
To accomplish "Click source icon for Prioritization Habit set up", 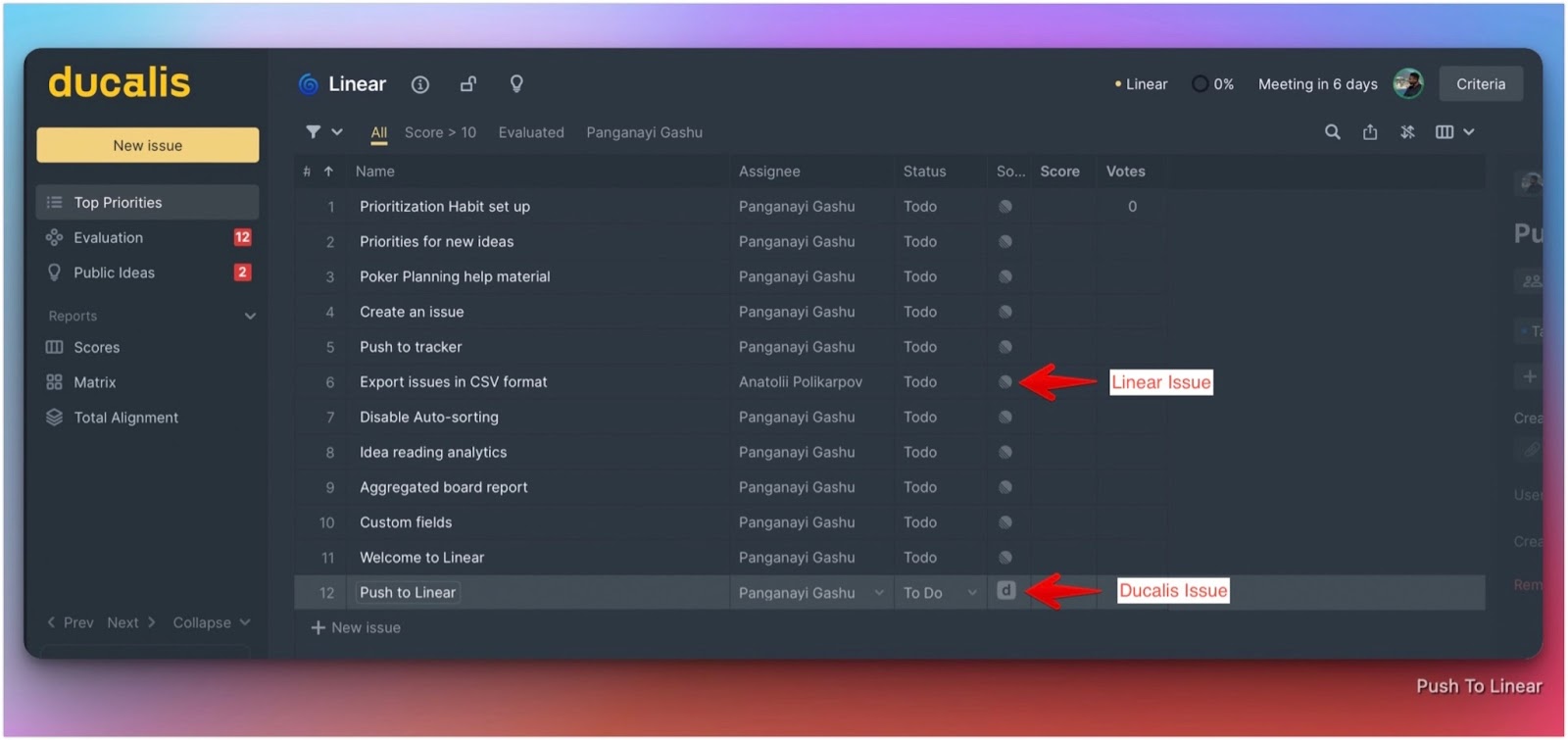I will [x=1005, y=207].
